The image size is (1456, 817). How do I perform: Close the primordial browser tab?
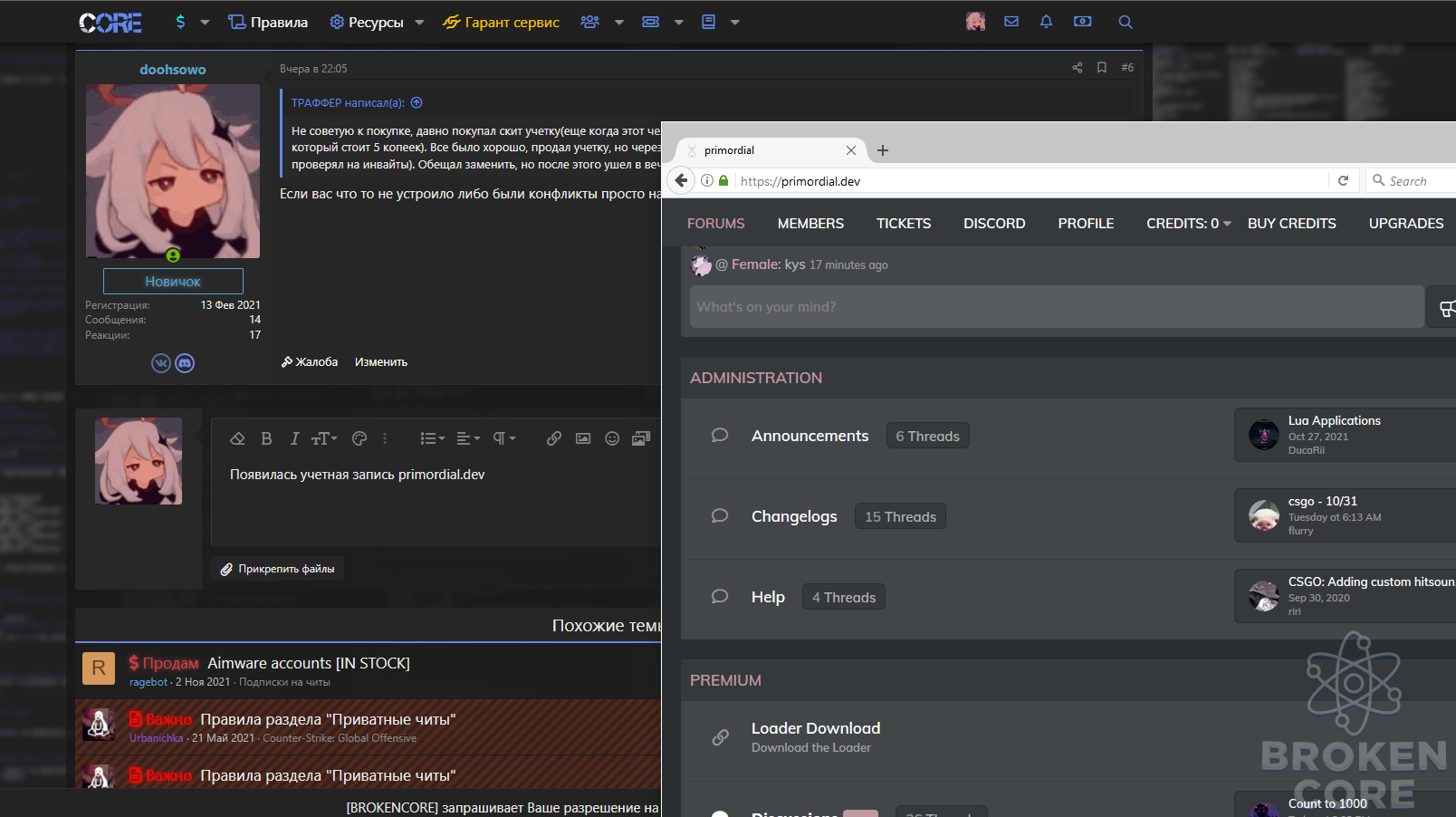(851, 150)
